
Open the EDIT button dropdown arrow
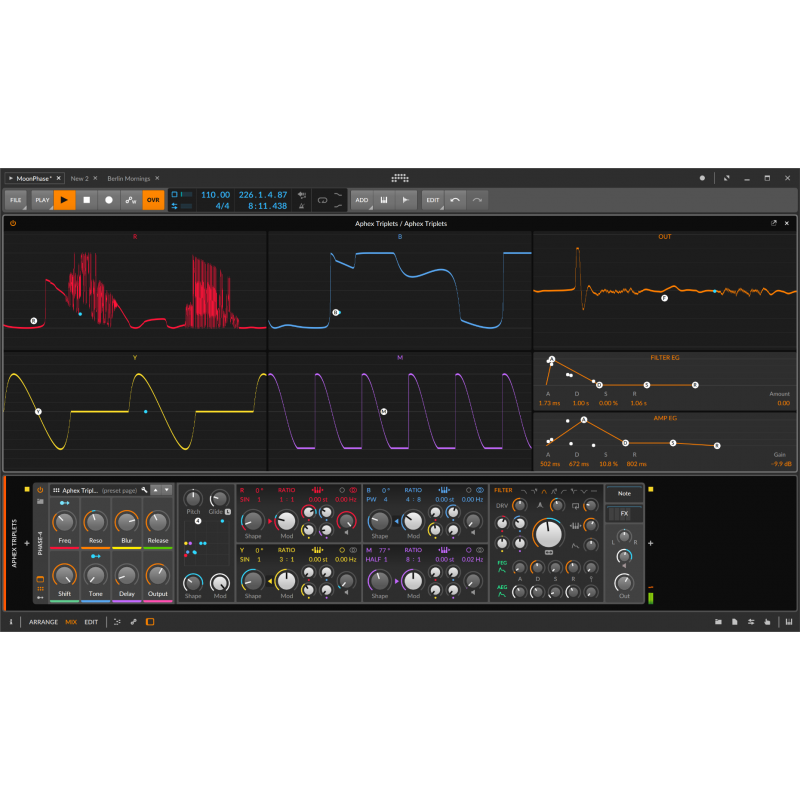tap(440, 207)
